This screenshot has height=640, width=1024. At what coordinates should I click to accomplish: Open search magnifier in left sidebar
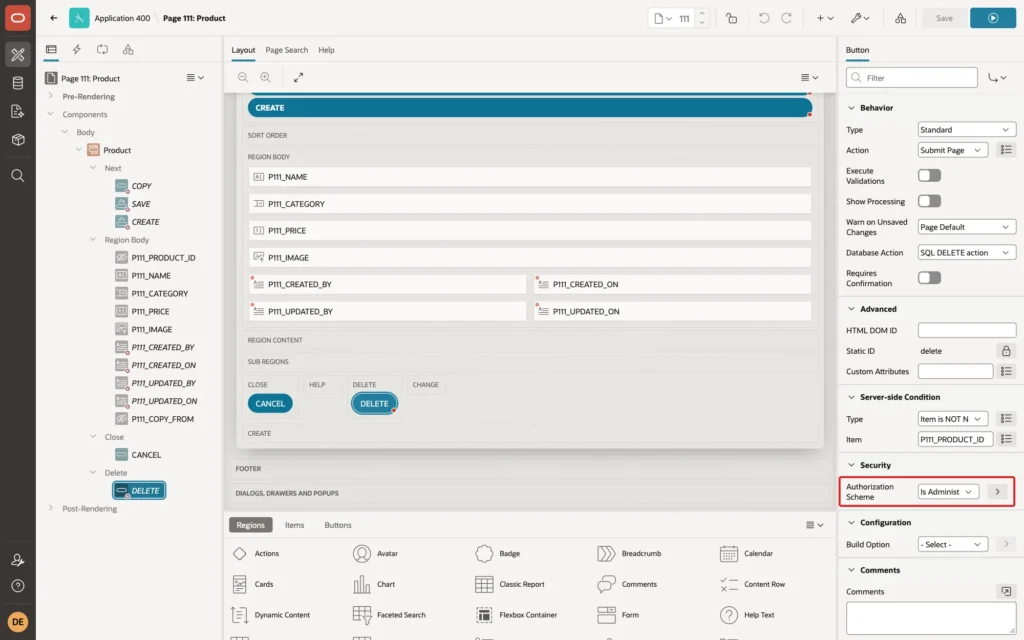pos(18,176)
